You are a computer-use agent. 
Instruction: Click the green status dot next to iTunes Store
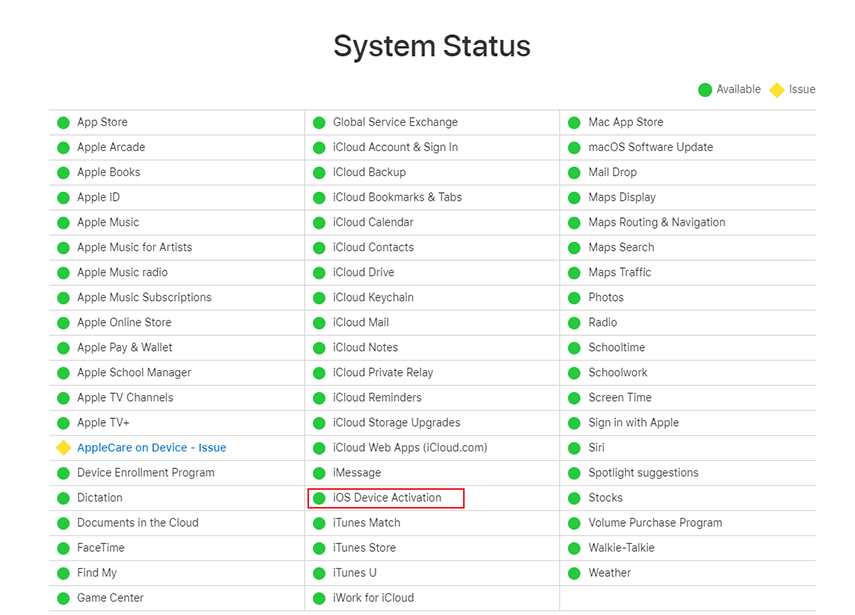click(319, 548)
